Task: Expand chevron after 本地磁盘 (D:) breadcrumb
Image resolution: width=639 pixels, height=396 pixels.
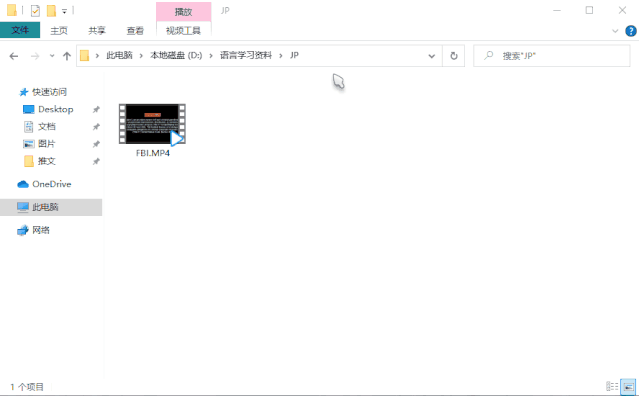Action: click(x=211, y=56)
